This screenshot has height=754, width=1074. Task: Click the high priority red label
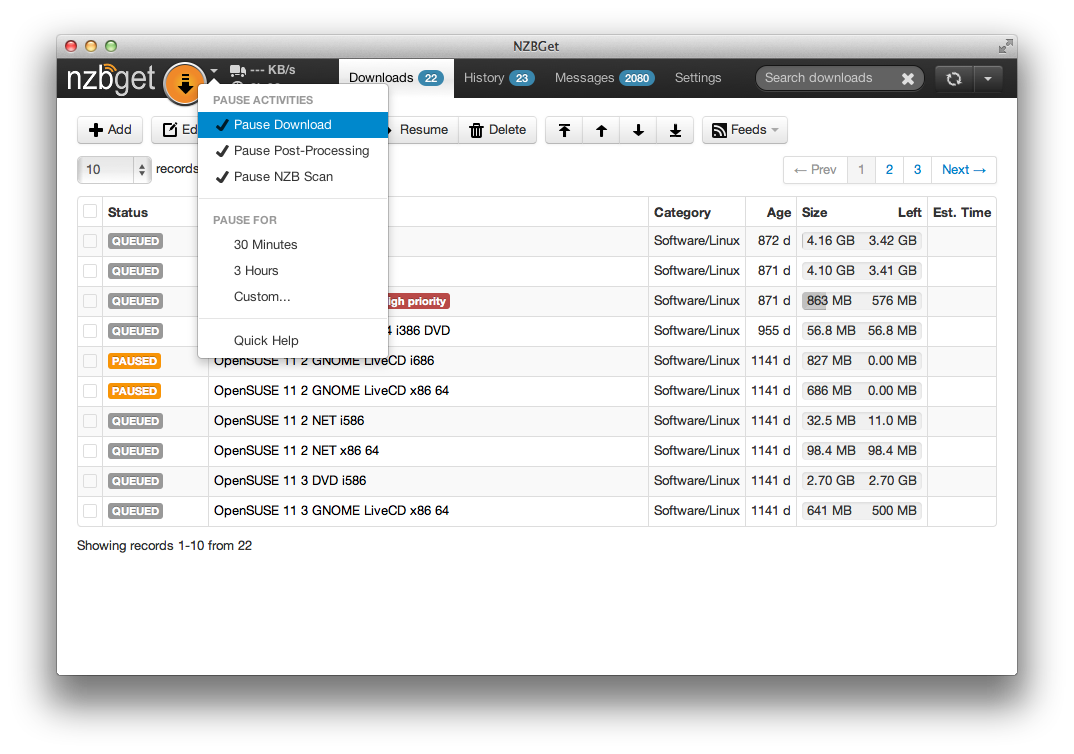pyautogui.click(x=419, y=301)
